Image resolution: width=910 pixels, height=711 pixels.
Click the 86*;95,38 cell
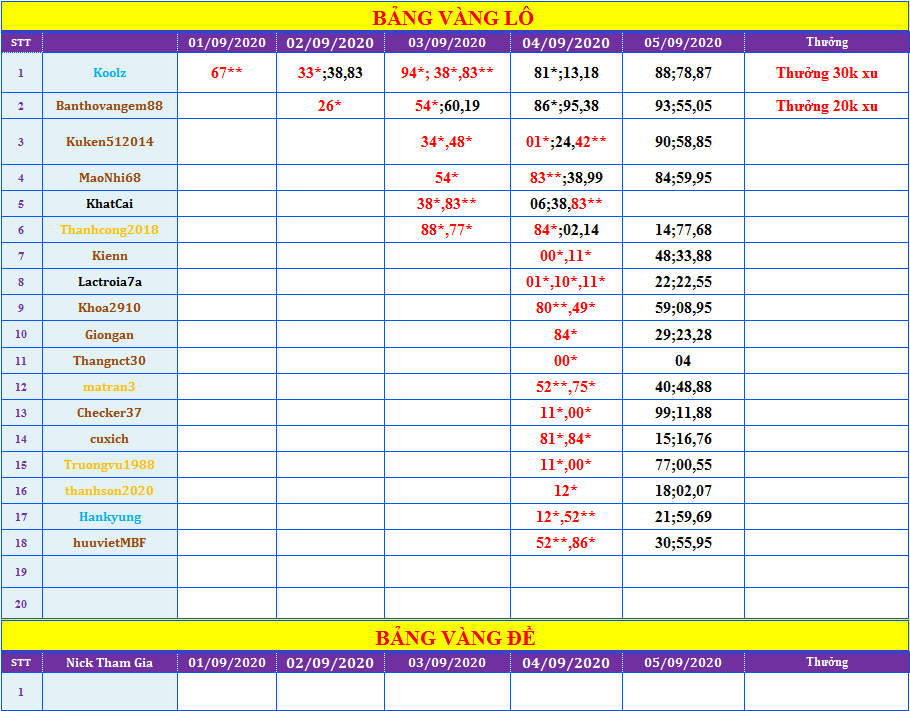click(x=566, y=106)
